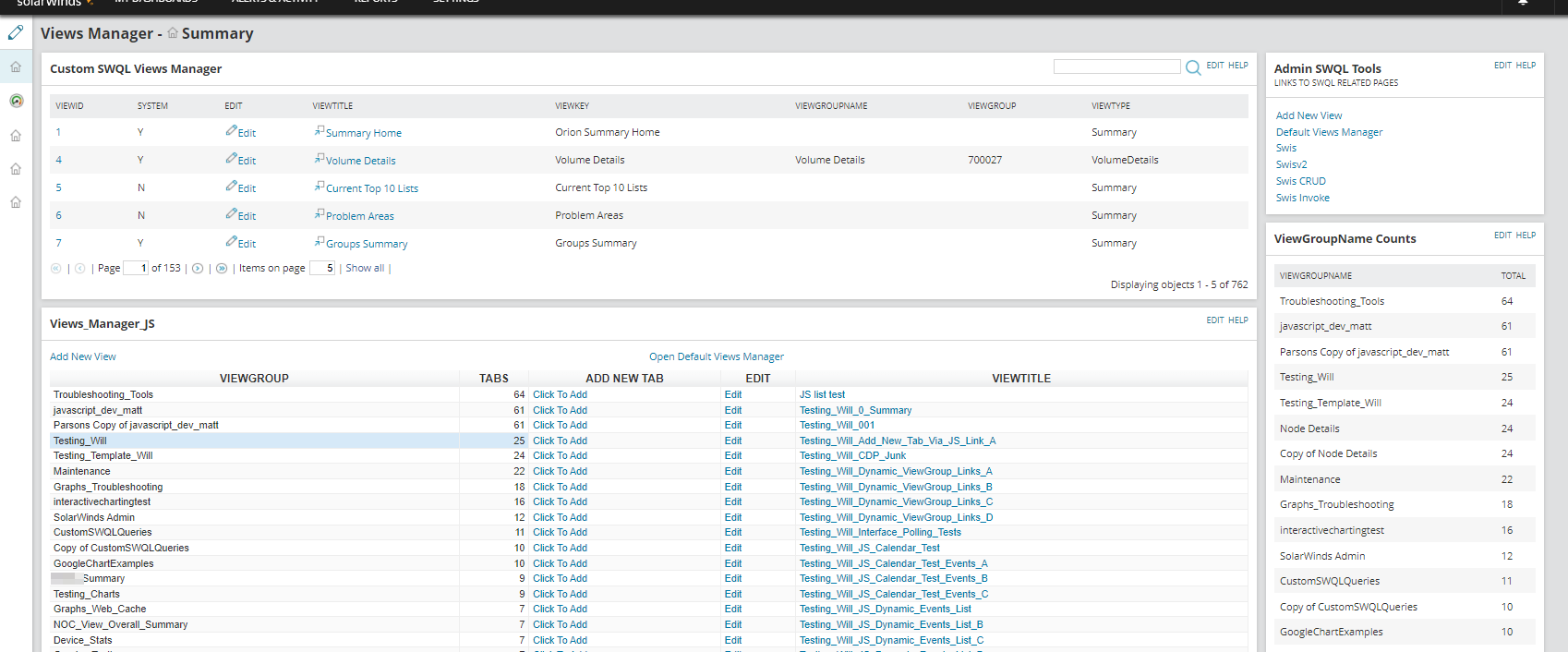Click the open-view icon before Groups Summary link
Image resolution: width=1568 pixels, height=652 pixels.
click(320, 242)
